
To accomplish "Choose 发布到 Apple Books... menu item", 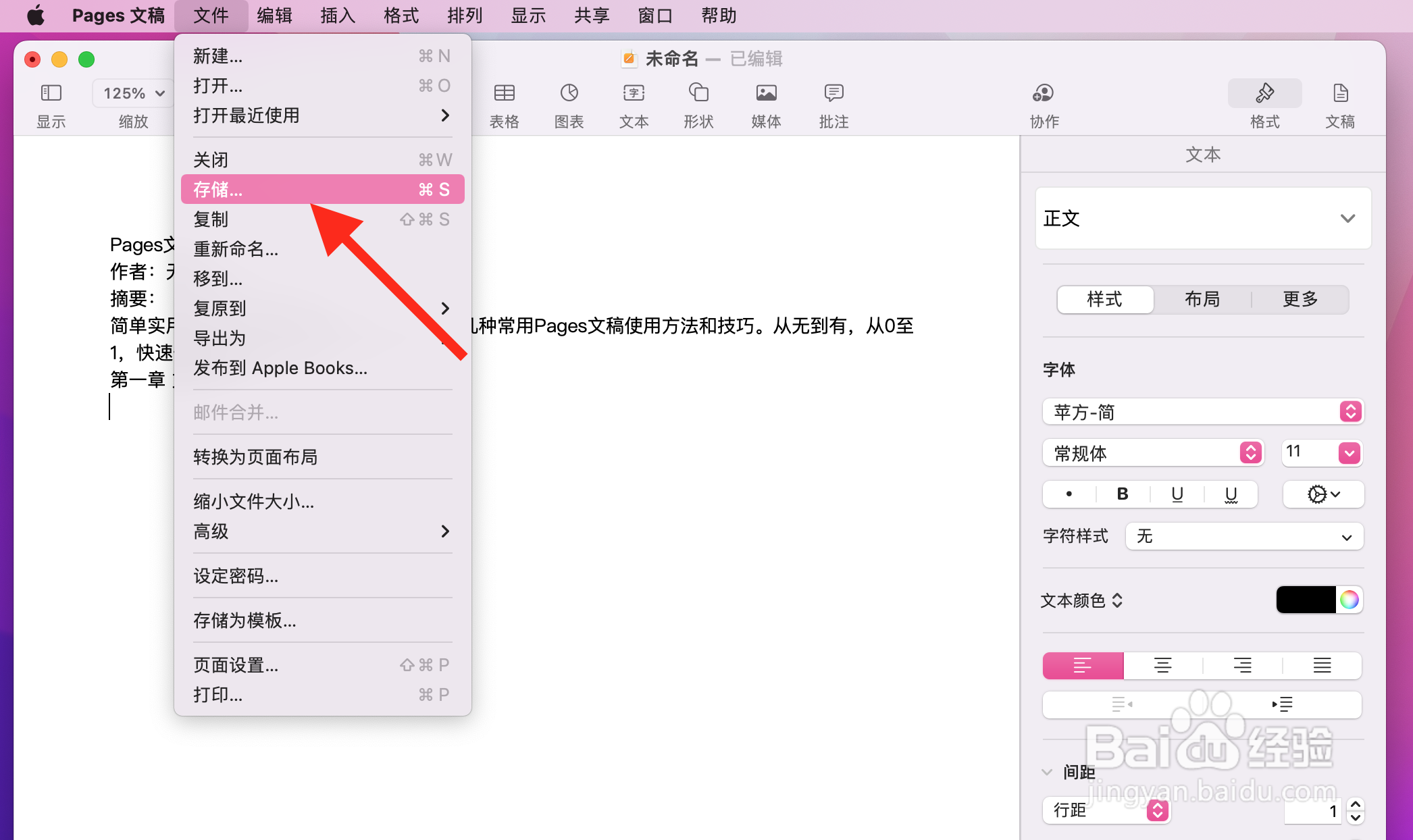I will (322, 368).
